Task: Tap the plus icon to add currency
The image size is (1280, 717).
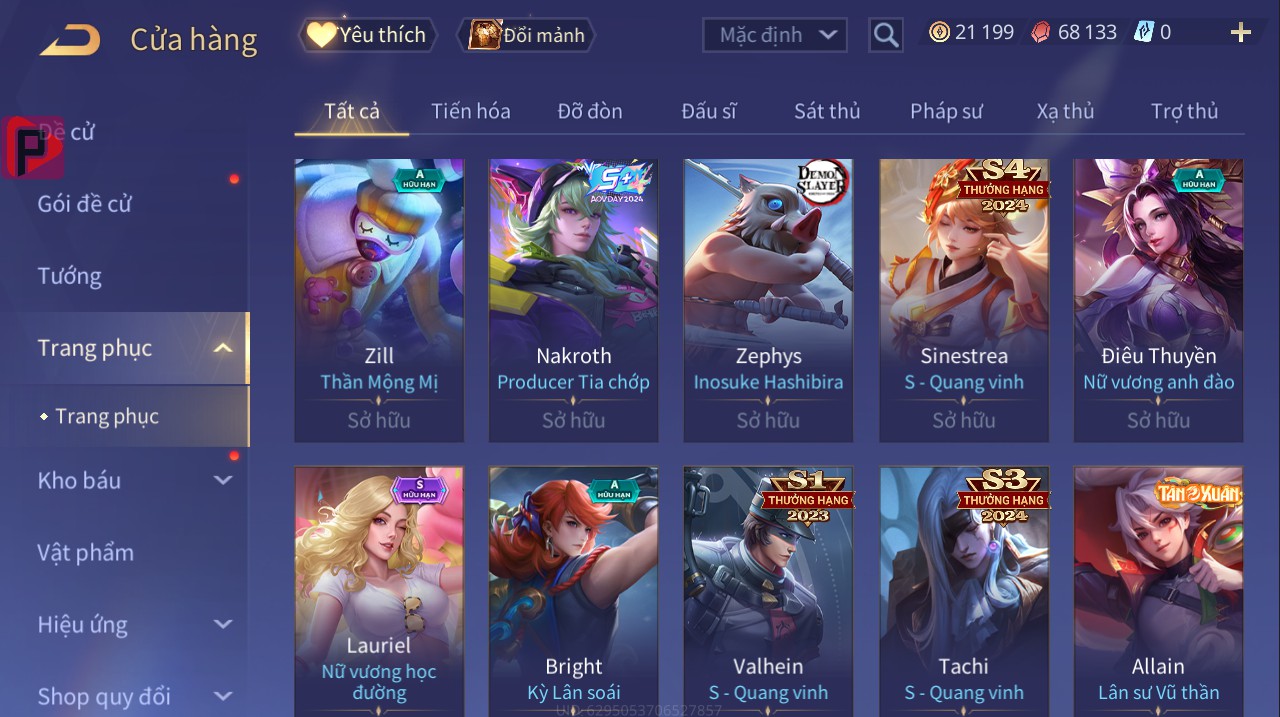Action: (x=1241, y=32)
